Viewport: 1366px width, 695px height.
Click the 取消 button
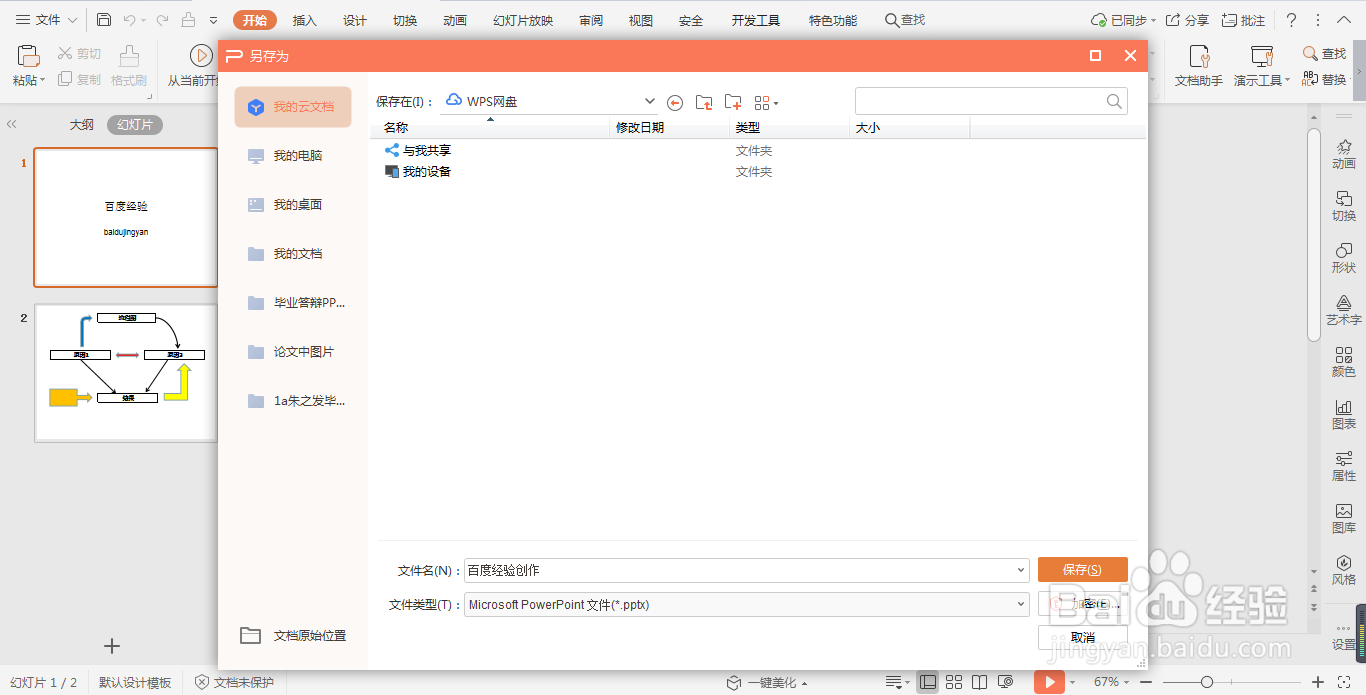1083,637
